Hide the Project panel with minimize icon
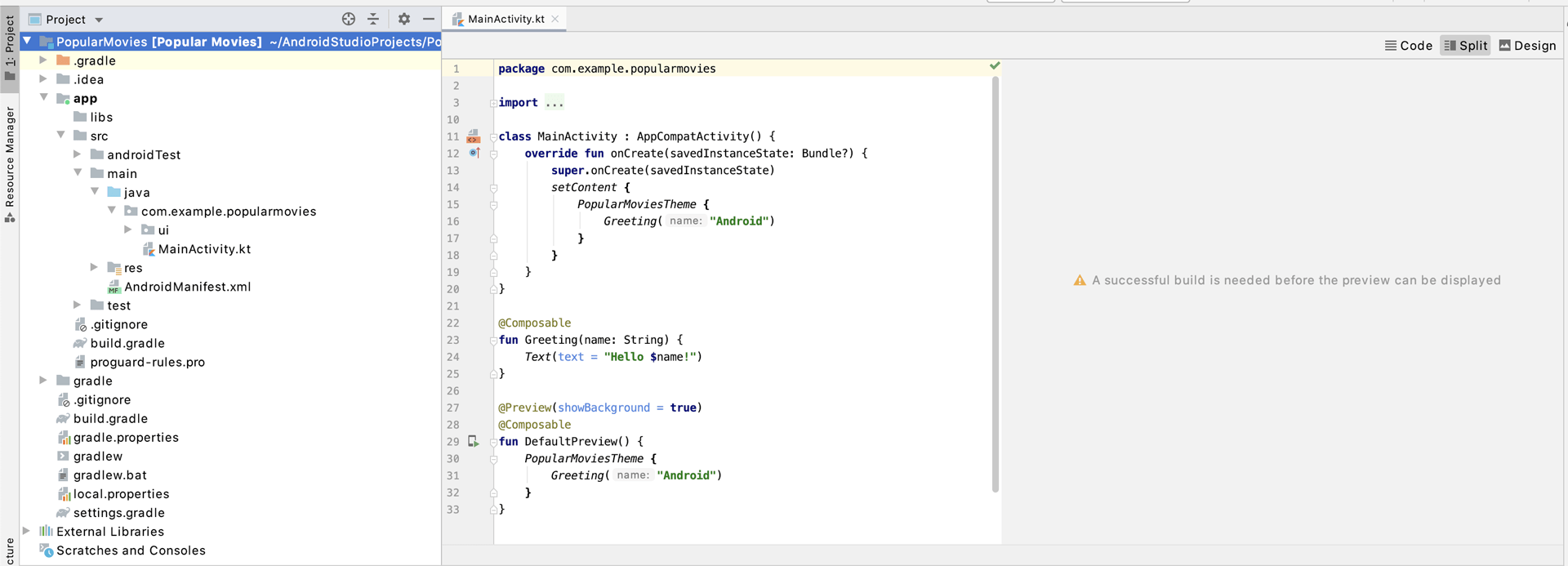The height and width of the screenshot is (566, 1568). 429,19
